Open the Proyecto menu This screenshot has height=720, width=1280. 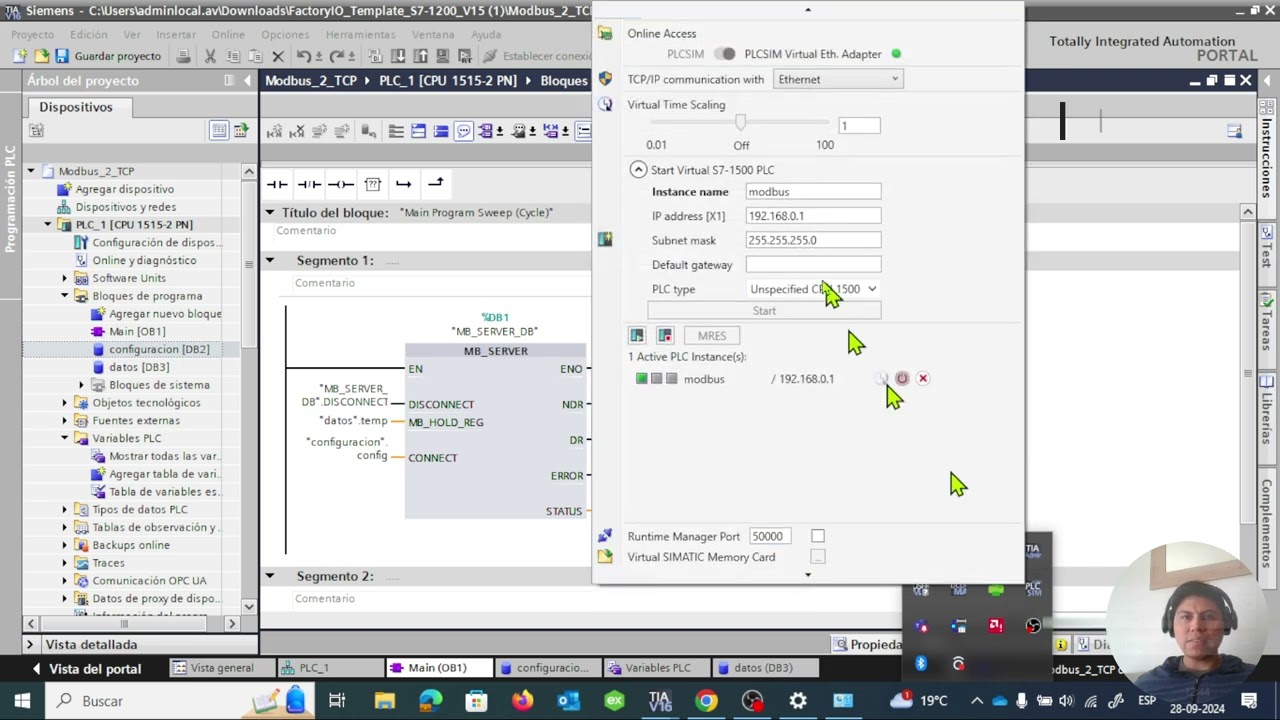pos(33,34)
